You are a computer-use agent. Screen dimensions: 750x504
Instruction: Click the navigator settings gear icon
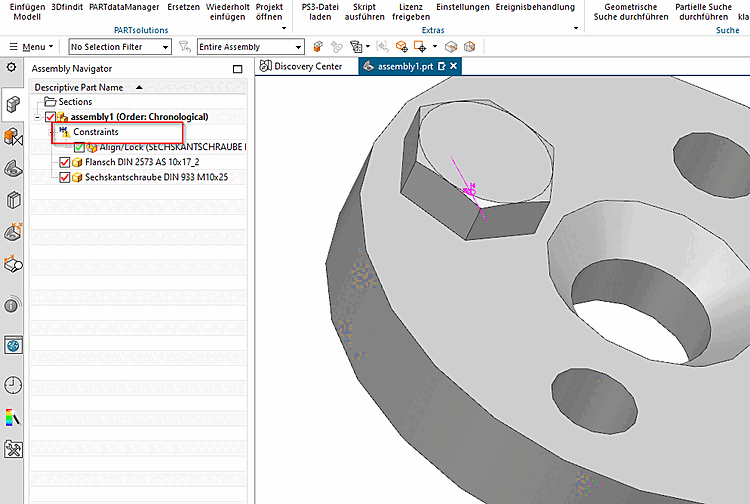pos(12,68)
